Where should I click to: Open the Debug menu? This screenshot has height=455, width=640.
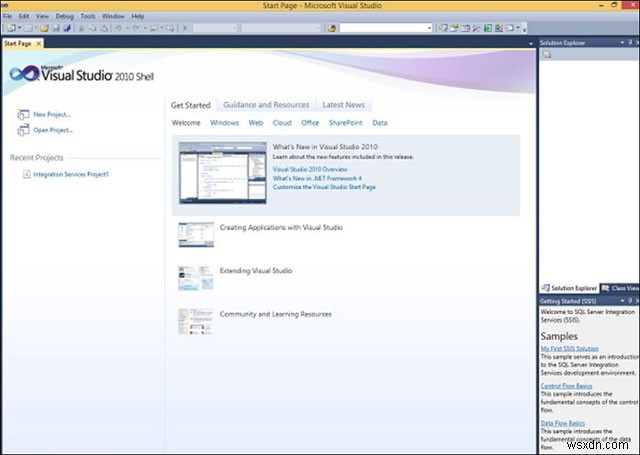pyautogui.click(x=64, y=16)
